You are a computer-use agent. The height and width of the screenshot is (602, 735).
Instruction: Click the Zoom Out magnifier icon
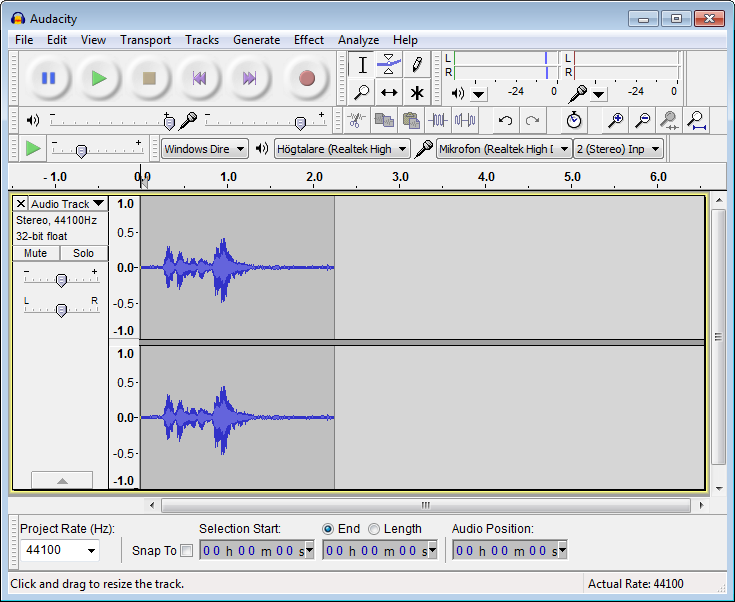[x=642, y=120]
